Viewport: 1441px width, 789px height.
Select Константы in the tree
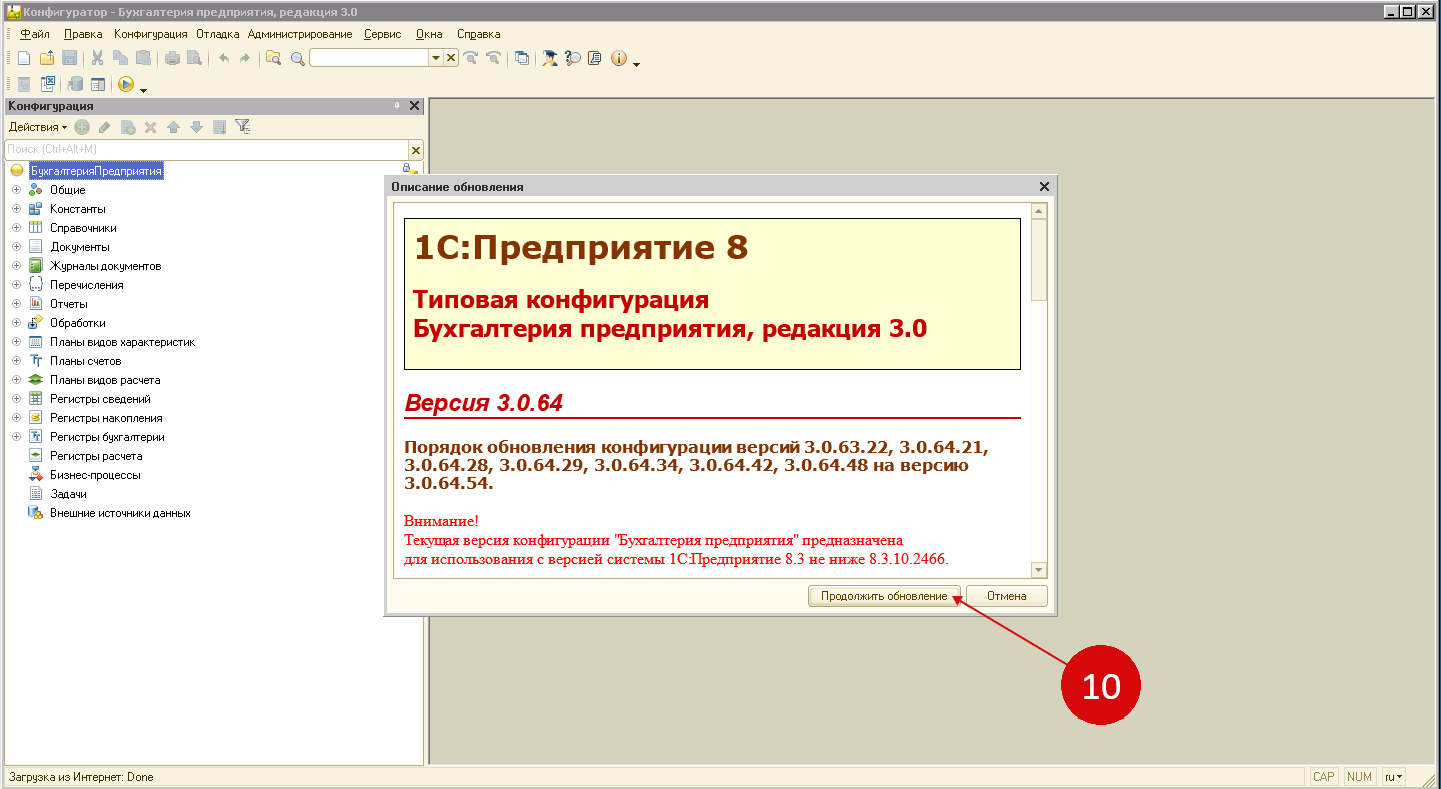coord(78,209)
